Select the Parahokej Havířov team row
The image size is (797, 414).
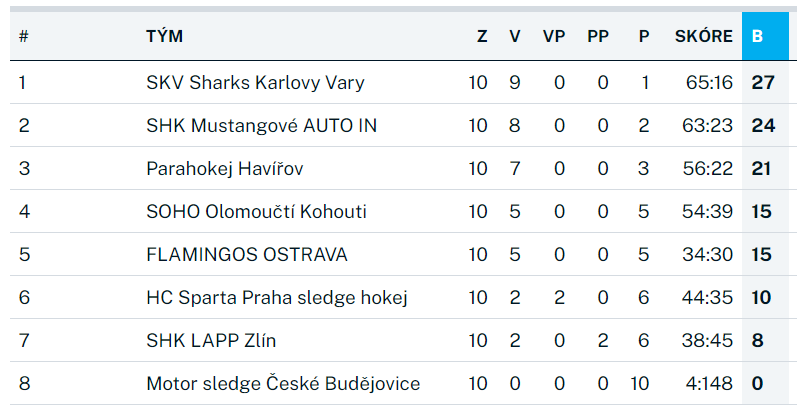(x=224, y=169)
